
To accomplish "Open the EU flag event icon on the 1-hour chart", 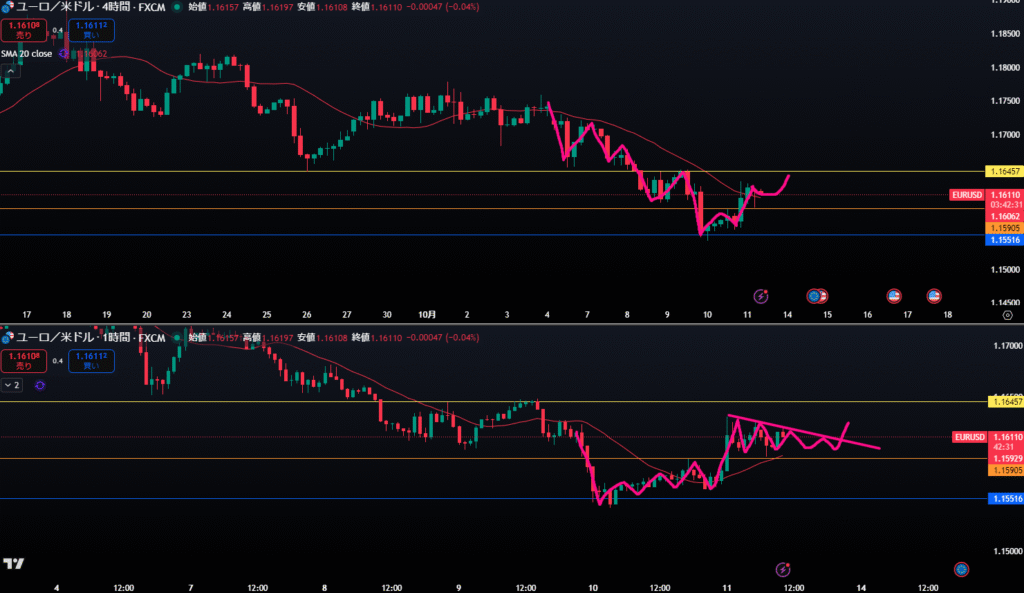I will pos(962,569).
